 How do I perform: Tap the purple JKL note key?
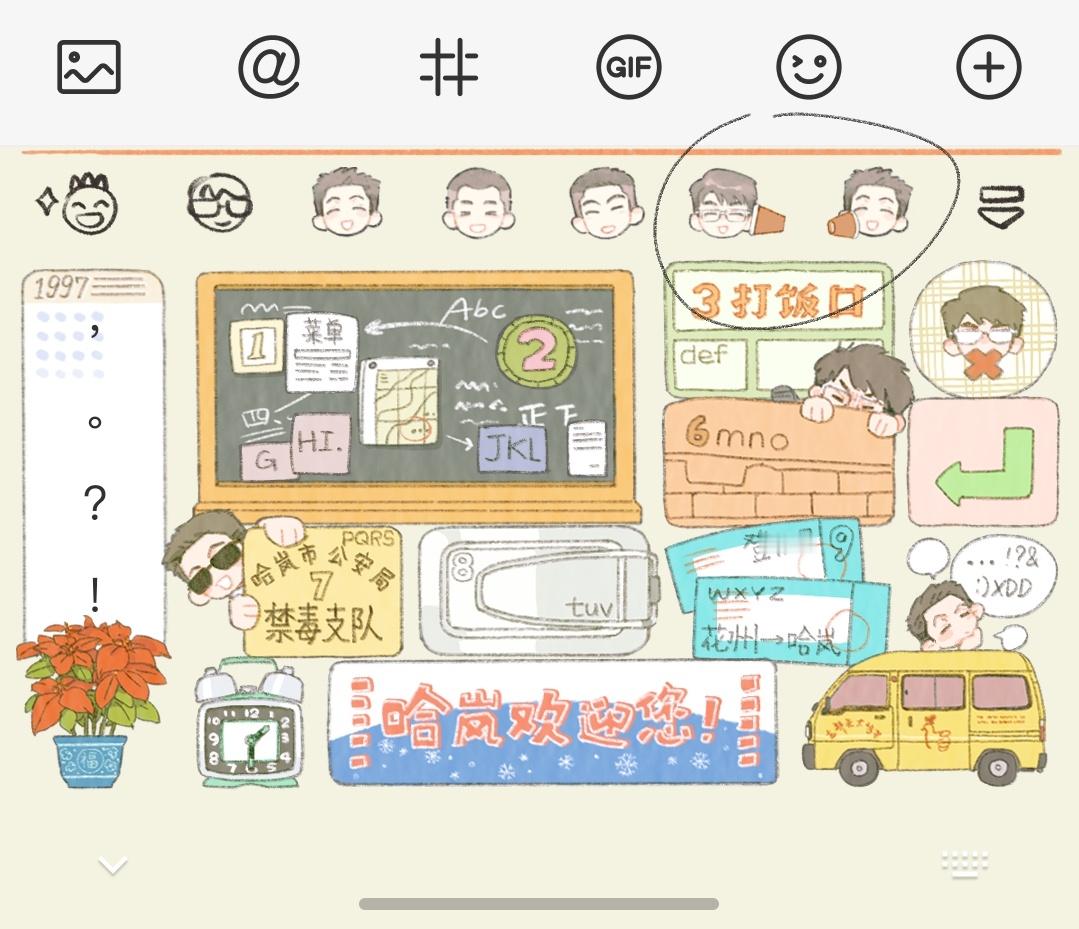pos(513,449)
